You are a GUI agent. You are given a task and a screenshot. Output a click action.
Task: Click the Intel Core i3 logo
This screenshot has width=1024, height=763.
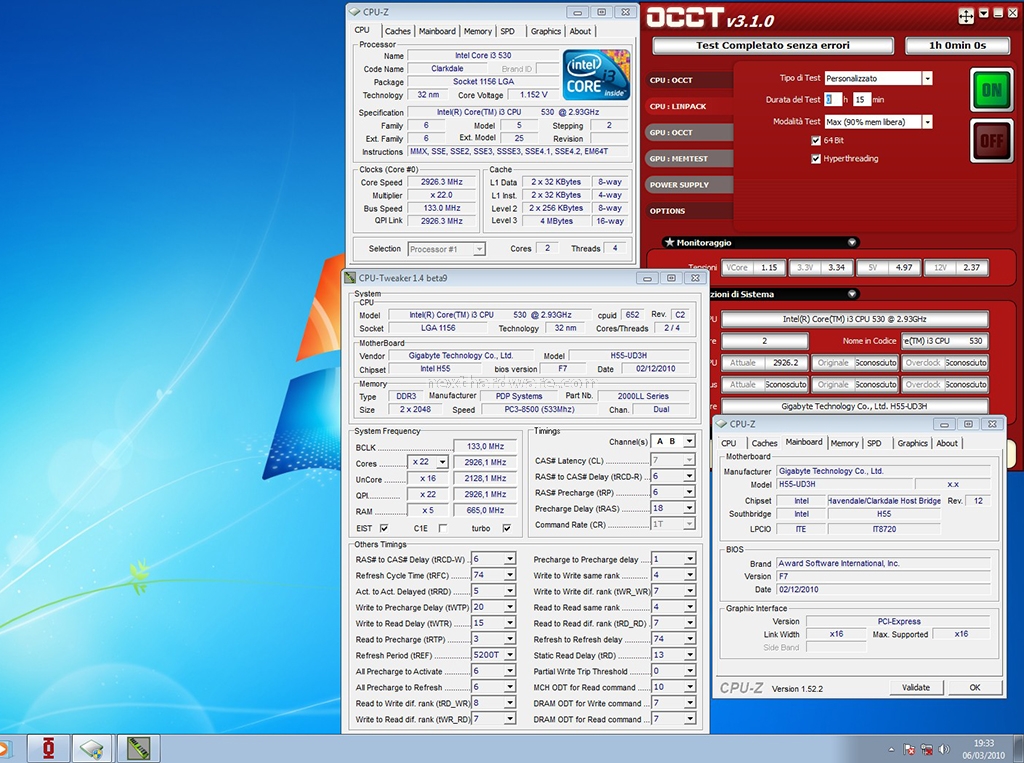(x=596, y=74)
